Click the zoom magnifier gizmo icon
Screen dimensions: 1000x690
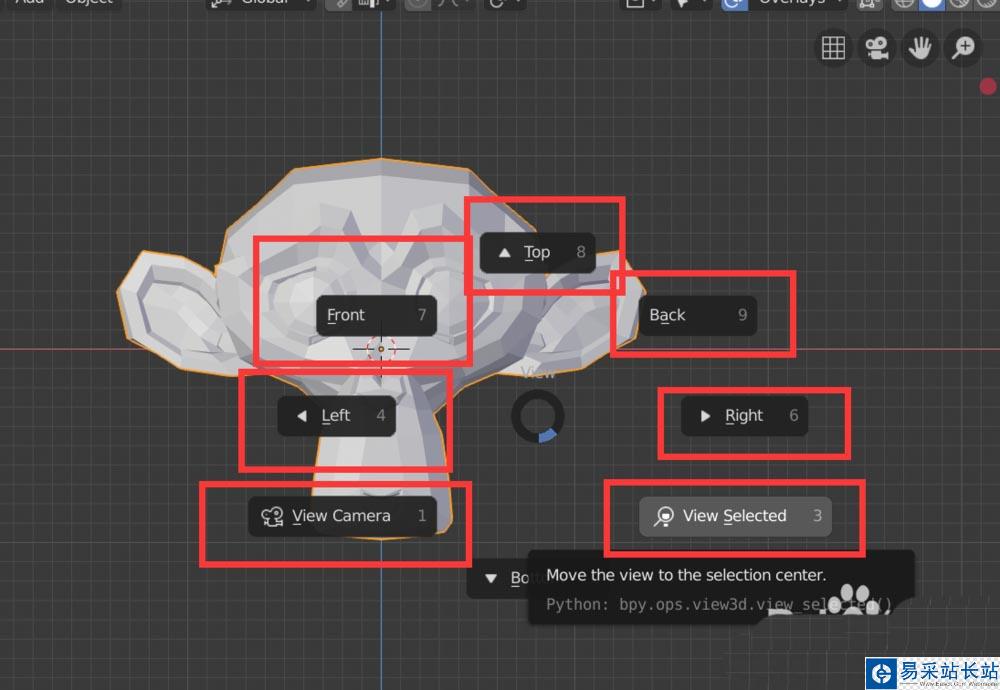[963, 48]
